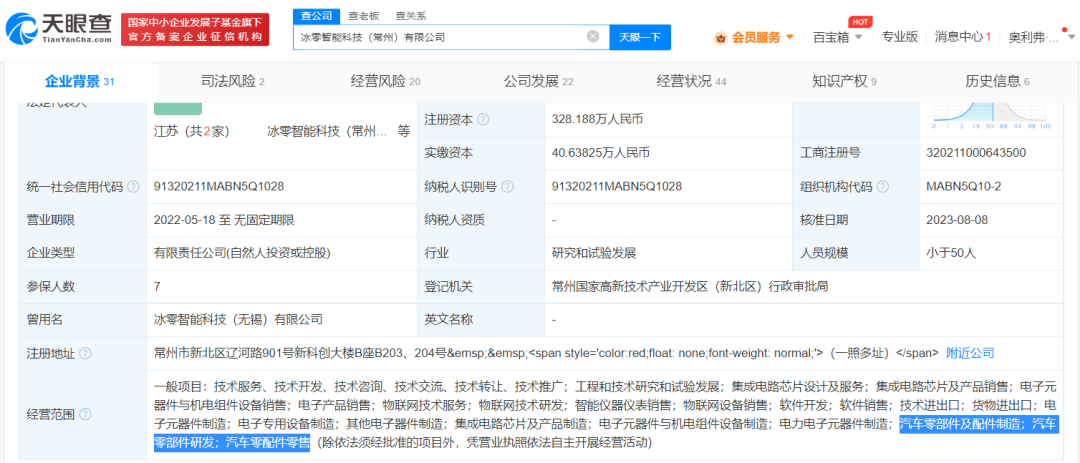Click help icon beside 组织机构代码
1080x463 pixels.
click(x=882, y=187)
